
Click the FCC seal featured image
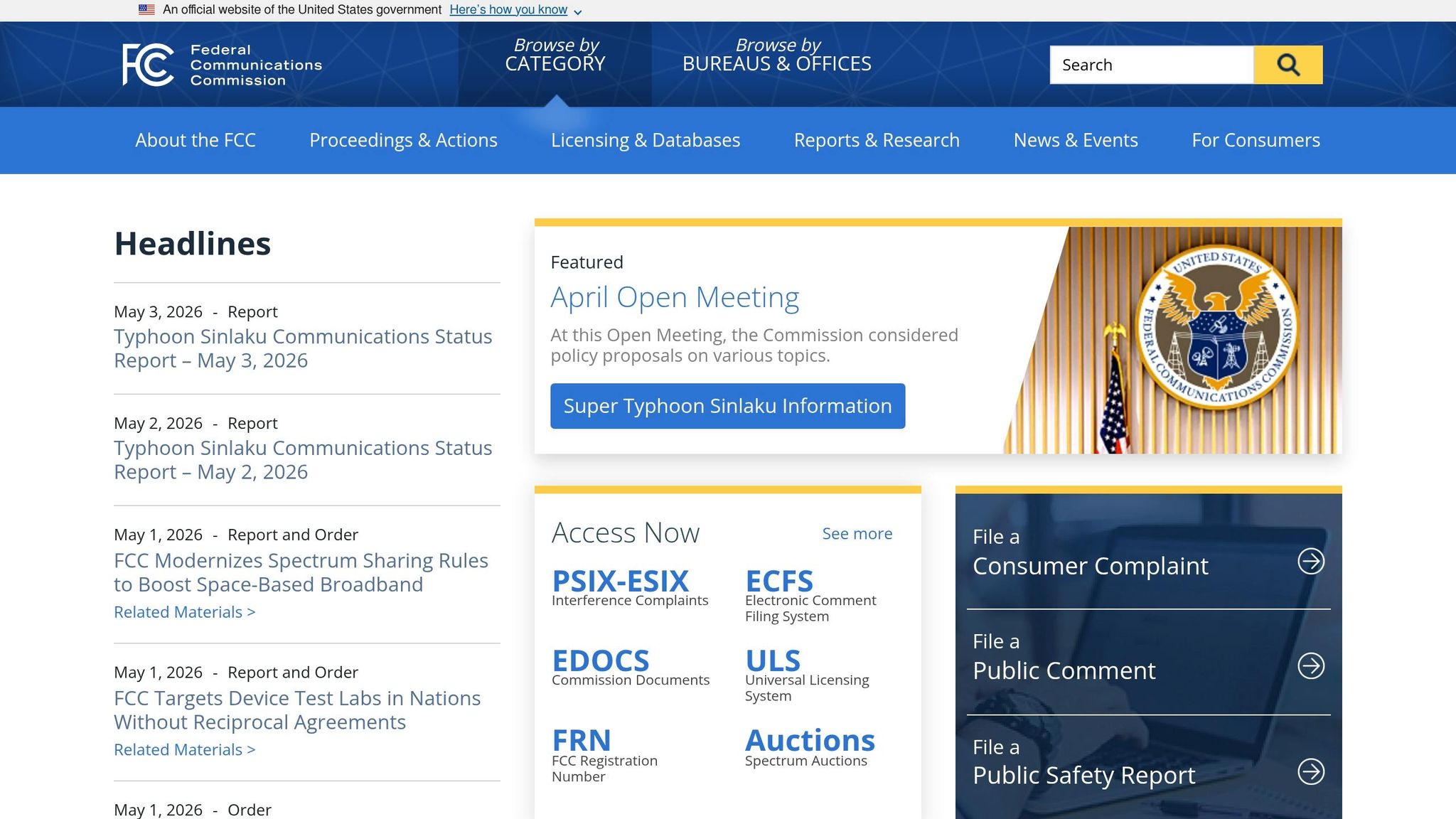click(1173, 340)
